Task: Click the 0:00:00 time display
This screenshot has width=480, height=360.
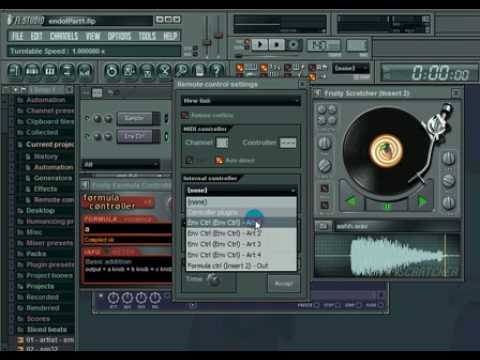Action: point(430,72)
